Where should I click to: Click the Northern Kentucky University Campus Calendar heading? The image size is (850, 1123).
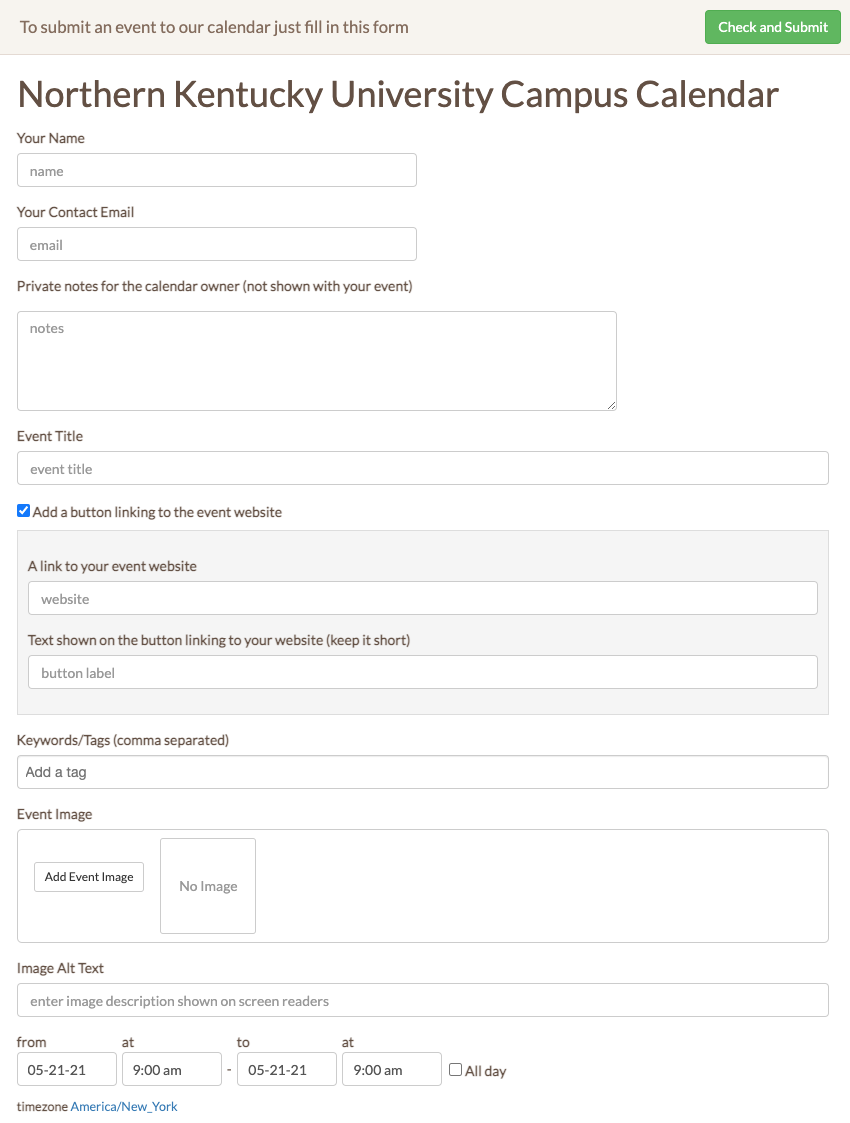coord(397,94)
